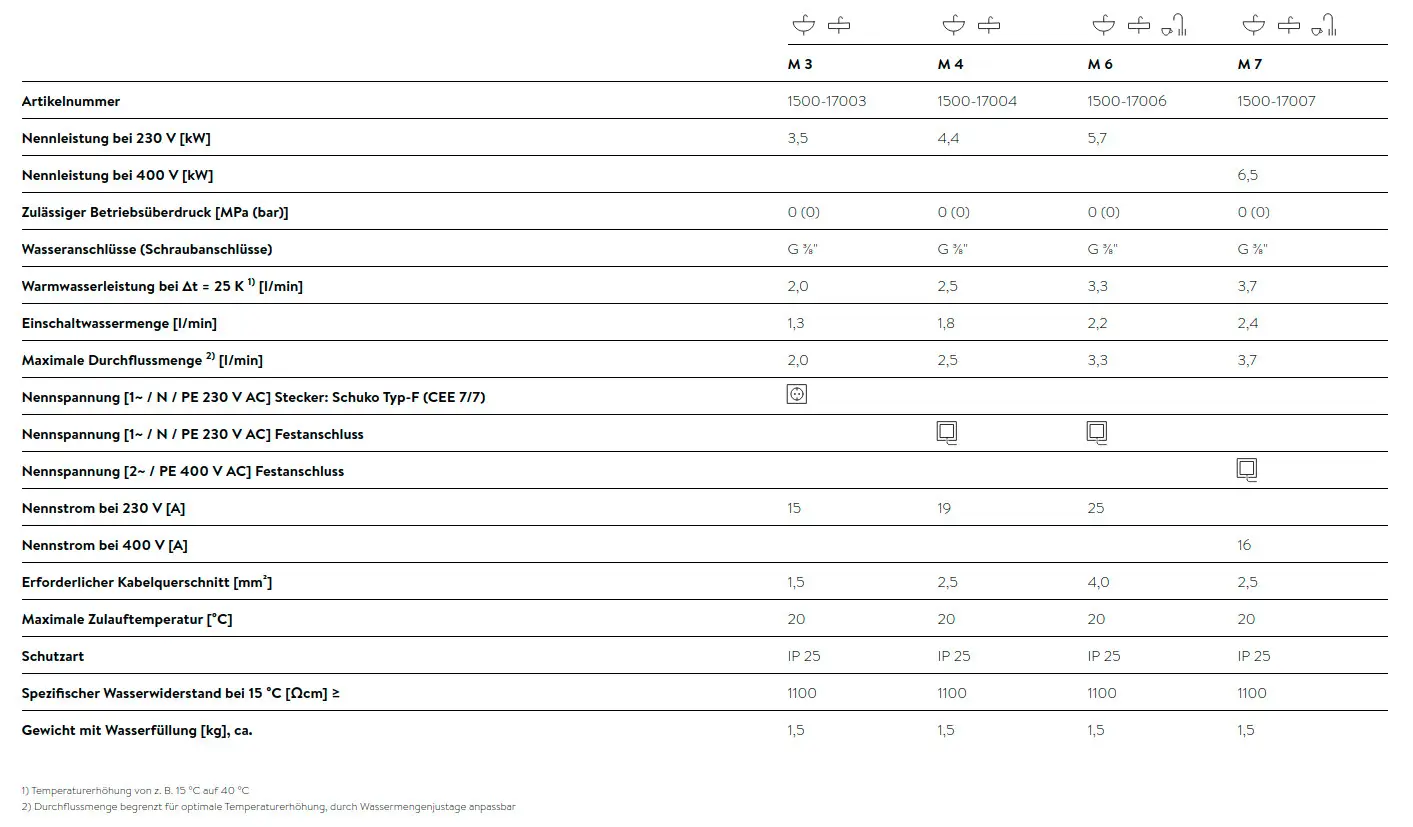Click the washbasin icon above M 3
1413x827 pixels.
(x=803, y=25)
